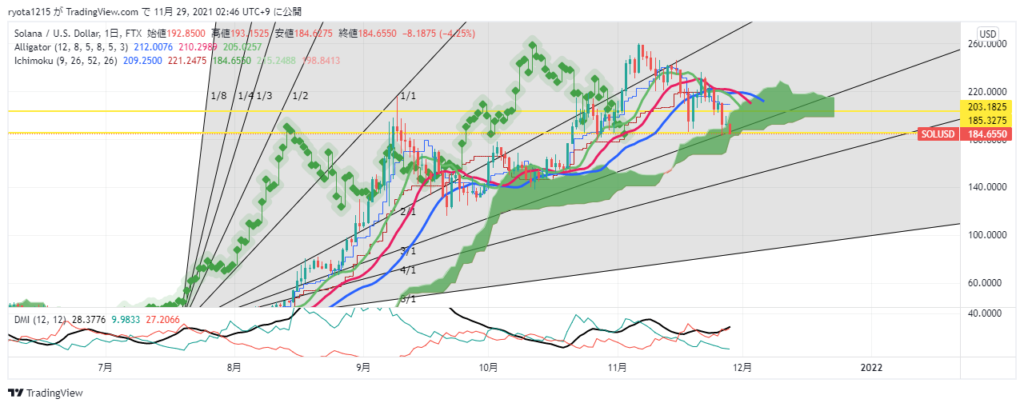Viewport: 1024px width, 407px height.
Task: Click the 100.0000 level on price scale
Action: click(987, 235)
